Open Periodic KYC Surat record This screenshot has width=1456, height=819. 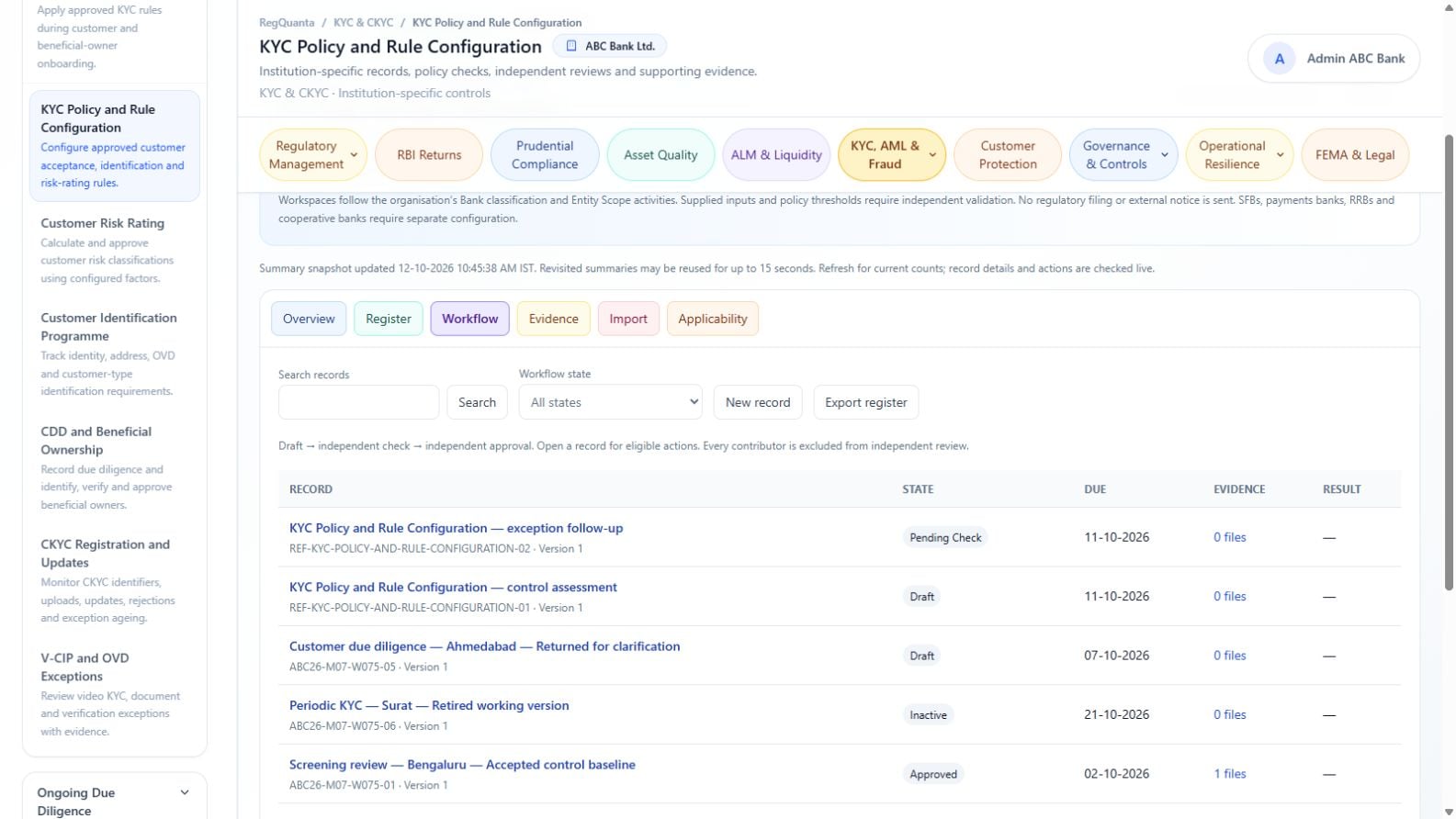tap(429, 706)
